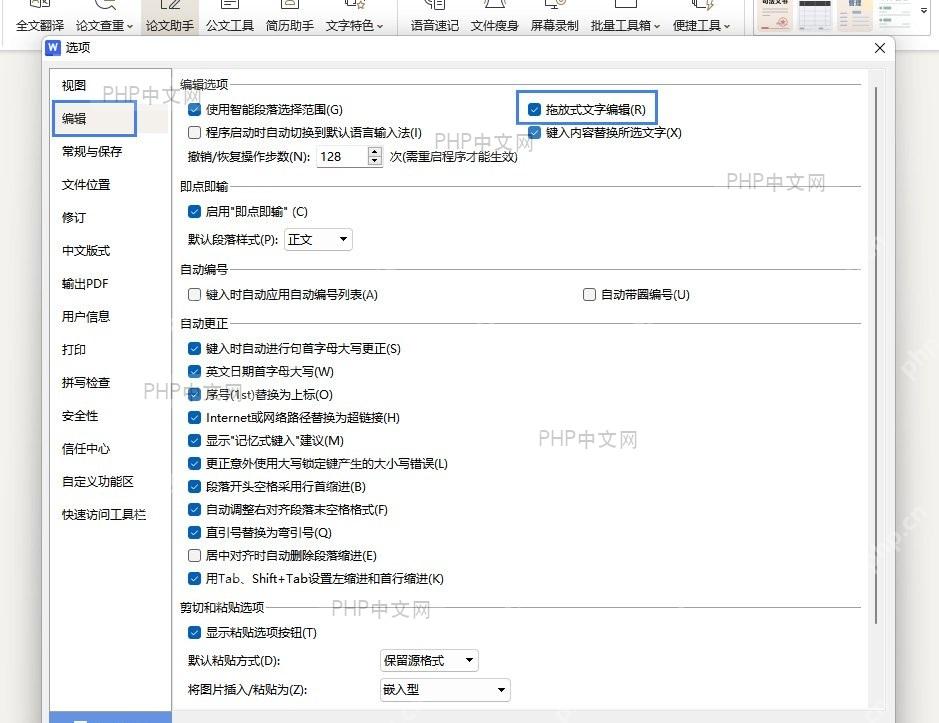Expand template gallery dropdown arrow
The image size is (939, 723).
[924, 11]
